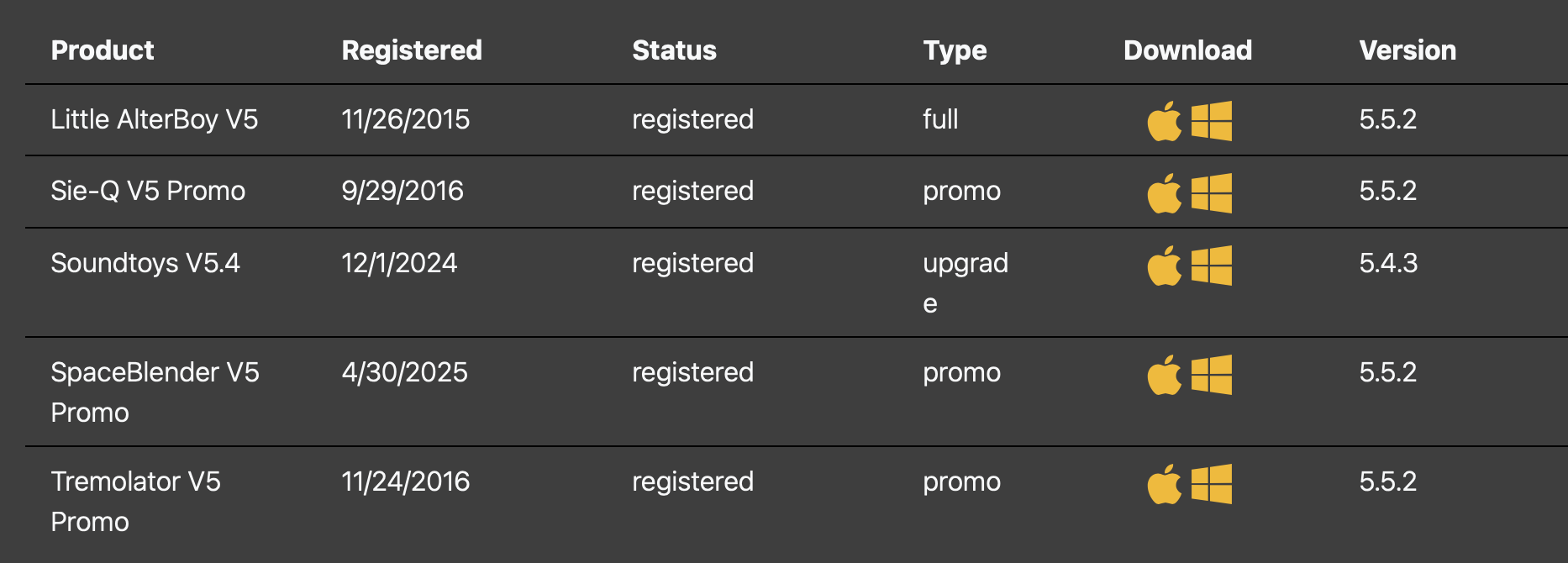Viewport: 1568px width, 563px height.
Task: Click the Soundtoys V5.4 product name
Action: [145, 263]
